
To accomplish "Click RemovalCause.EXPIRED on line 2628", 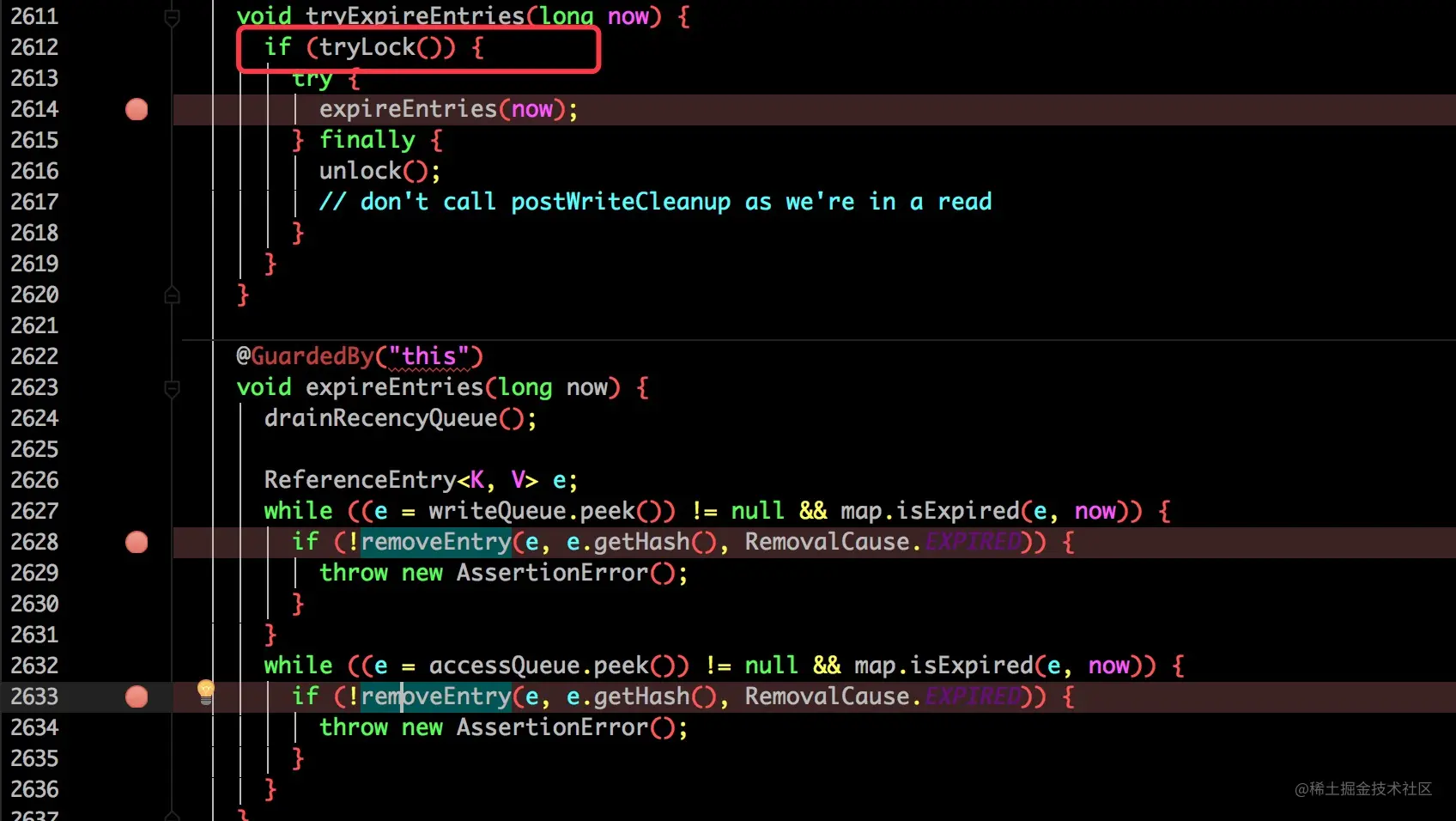I will click(883, 542).
